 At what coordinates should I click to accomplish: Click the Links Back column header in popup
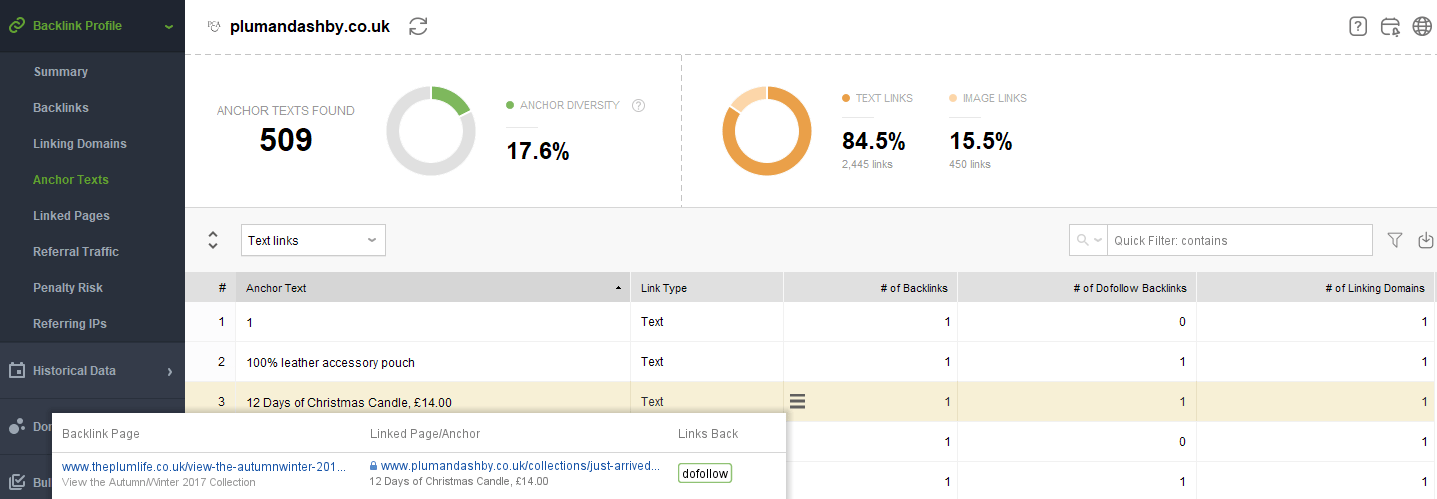708,434
